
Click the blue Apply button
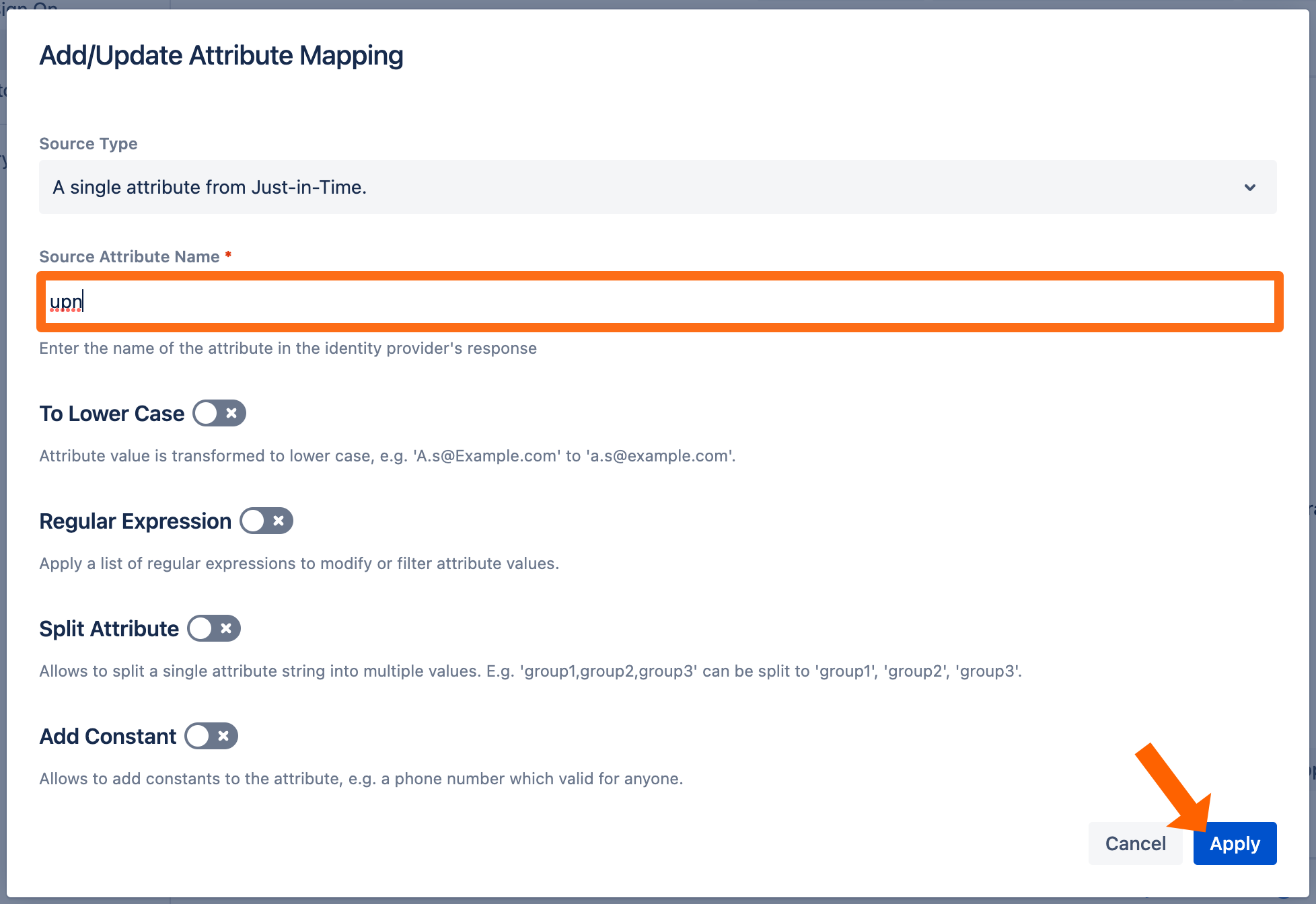click(x=1234, y=843)
